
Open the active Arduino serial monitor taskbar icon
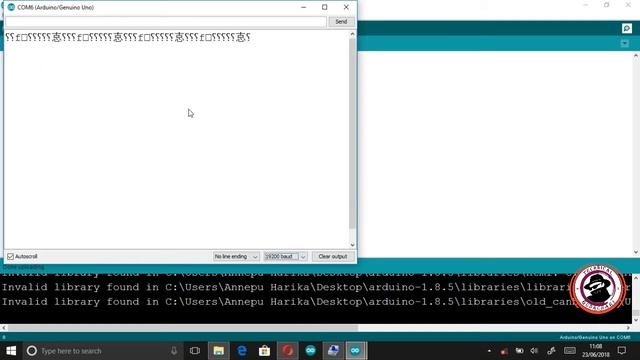(x=356, y=351)
